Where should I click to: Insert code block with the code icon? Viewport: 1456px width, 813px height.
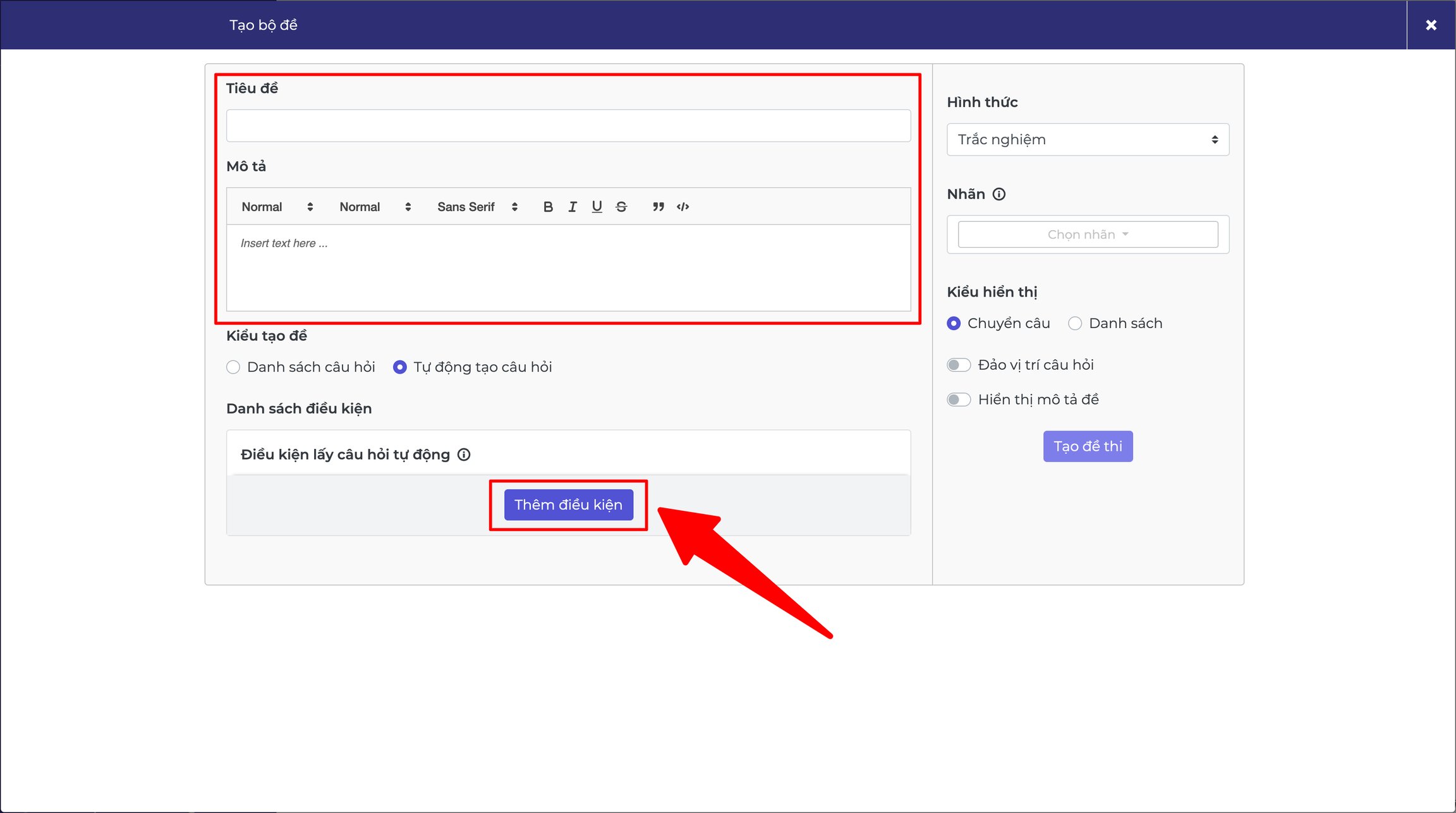coord(683,207)
